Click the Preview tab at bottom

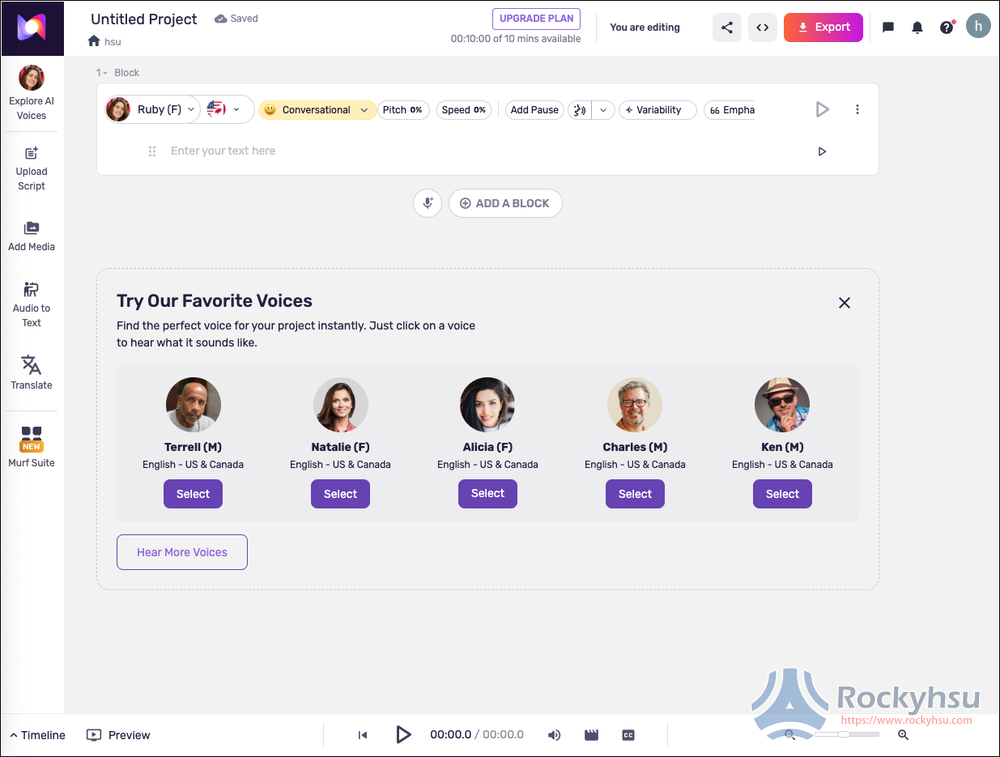point(119,735)
